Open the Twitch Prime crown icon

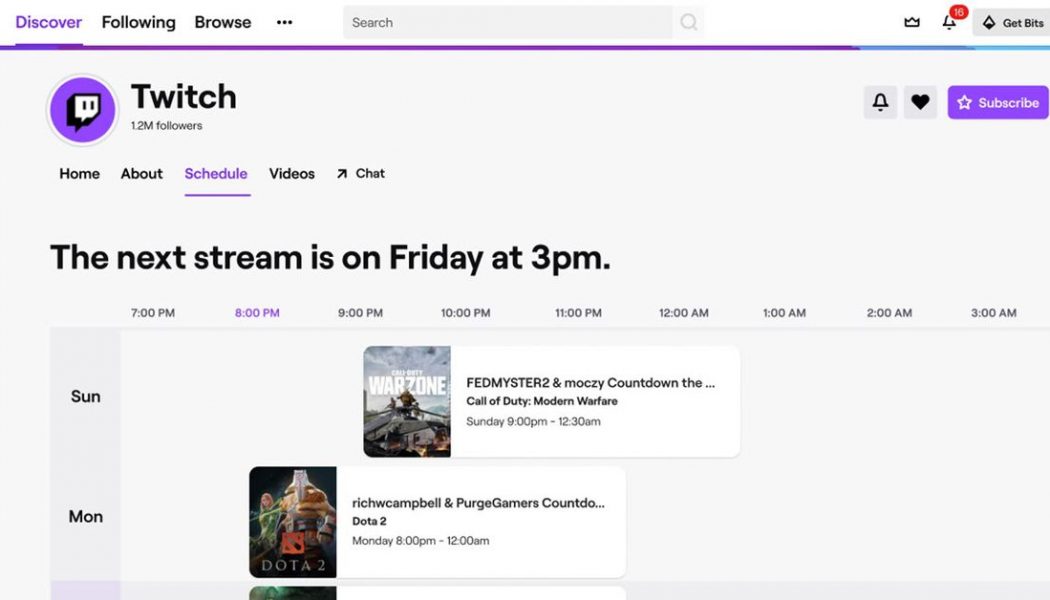[x=911, y=21]
